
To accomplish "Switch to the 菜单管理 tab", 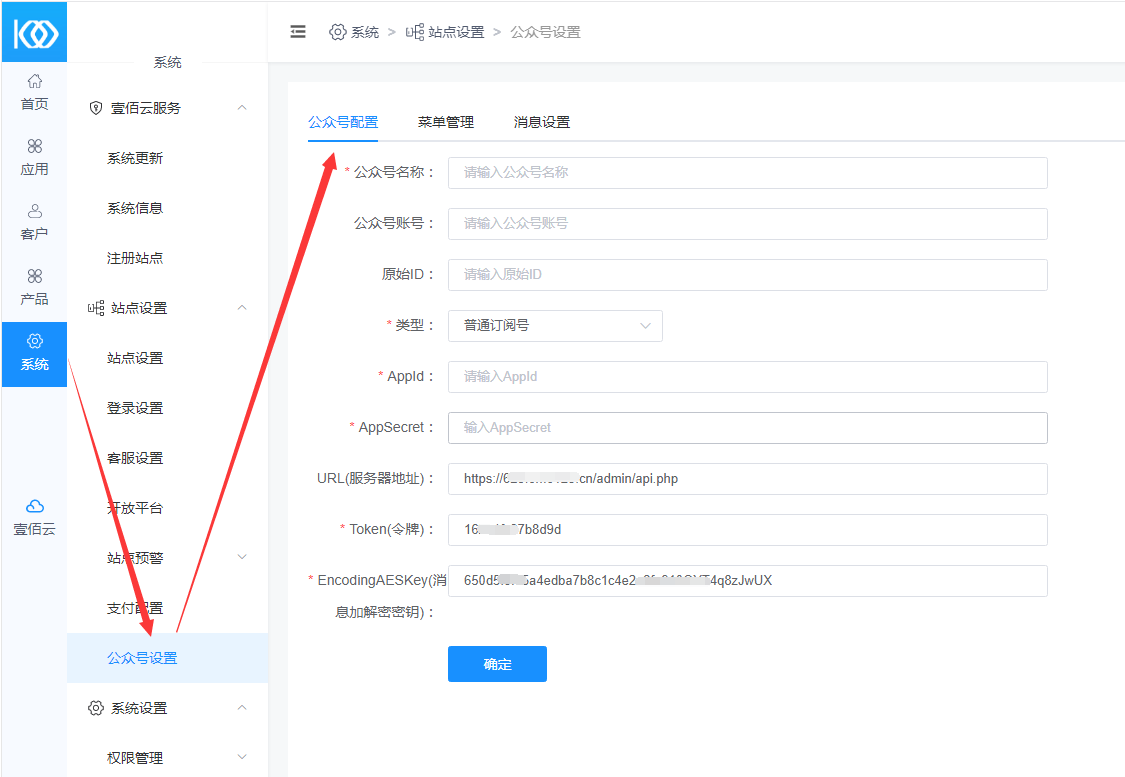I will point(446,122).
